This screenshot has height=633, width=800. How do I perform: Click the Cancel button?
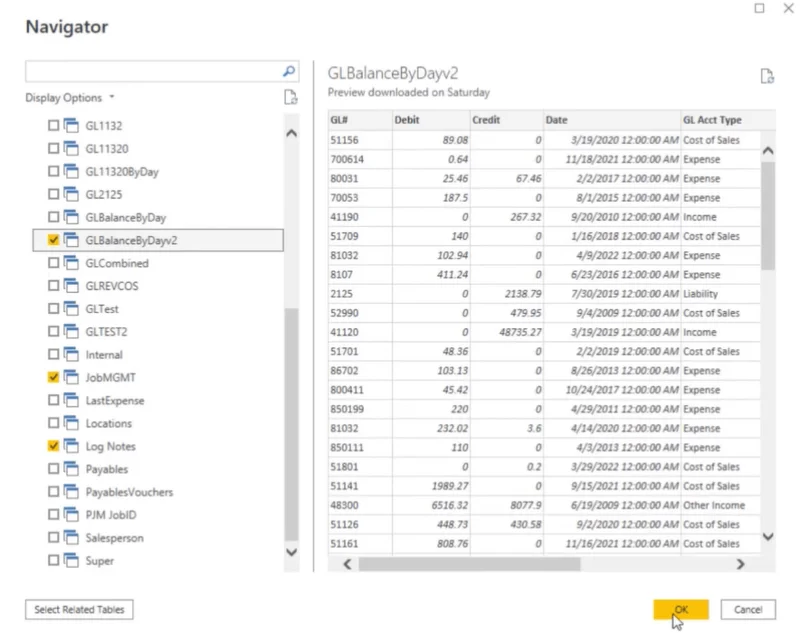748,610
